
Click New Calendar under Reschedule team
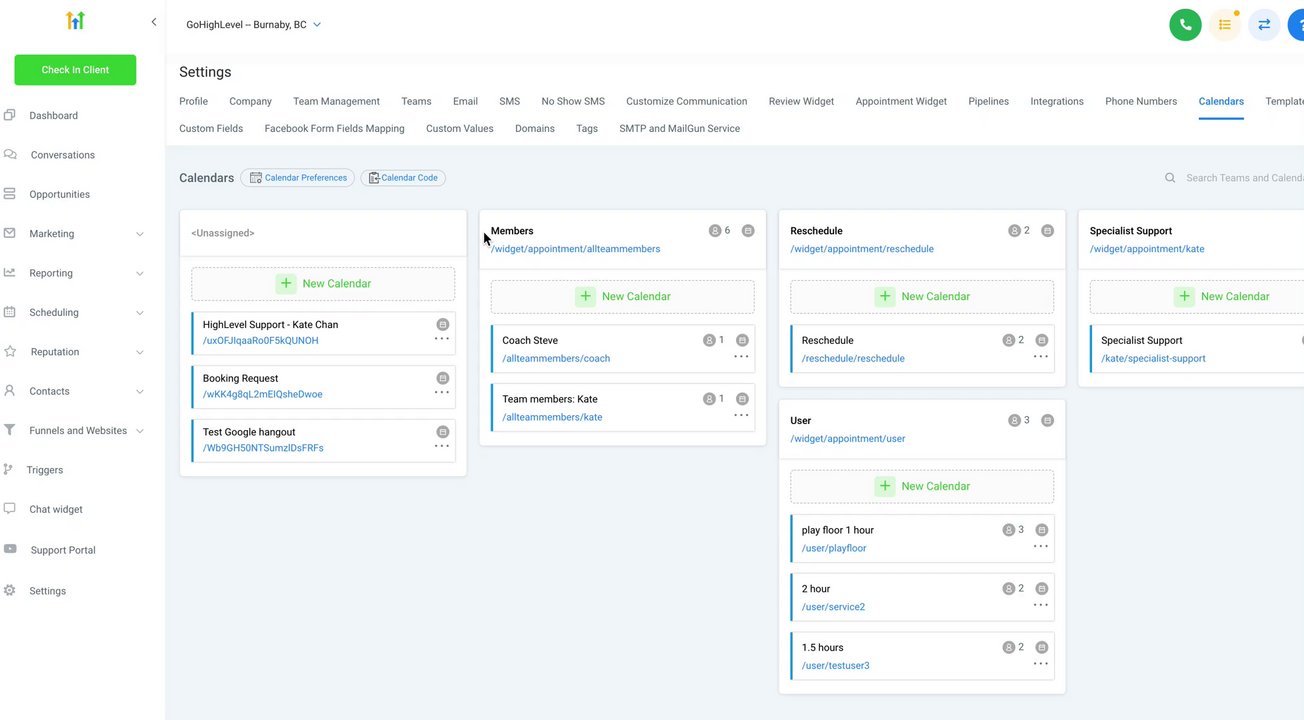[922, 297]
